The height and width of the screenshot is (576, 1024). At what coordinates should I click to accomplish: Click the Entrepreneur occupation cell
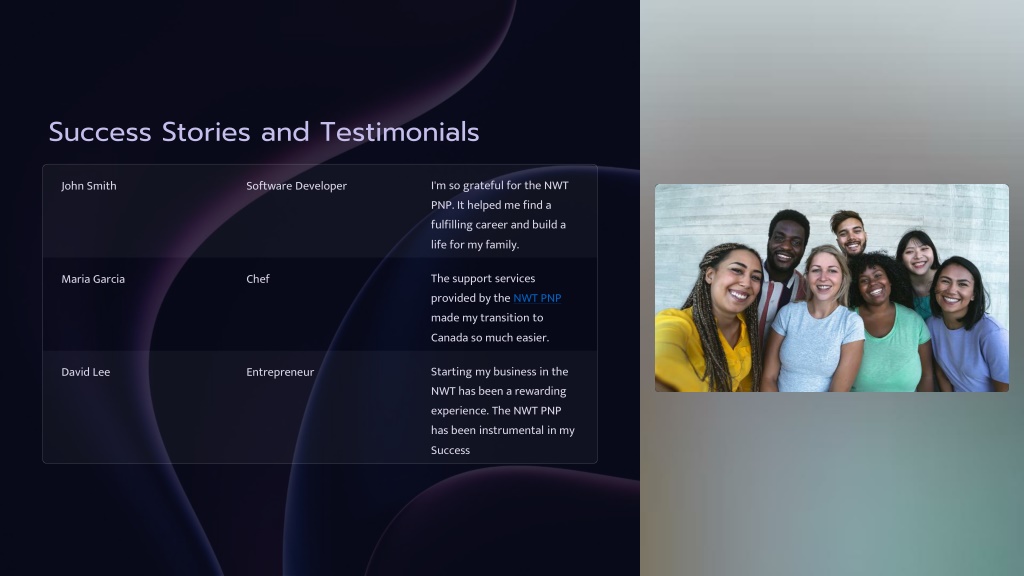[x=280, y=372]
